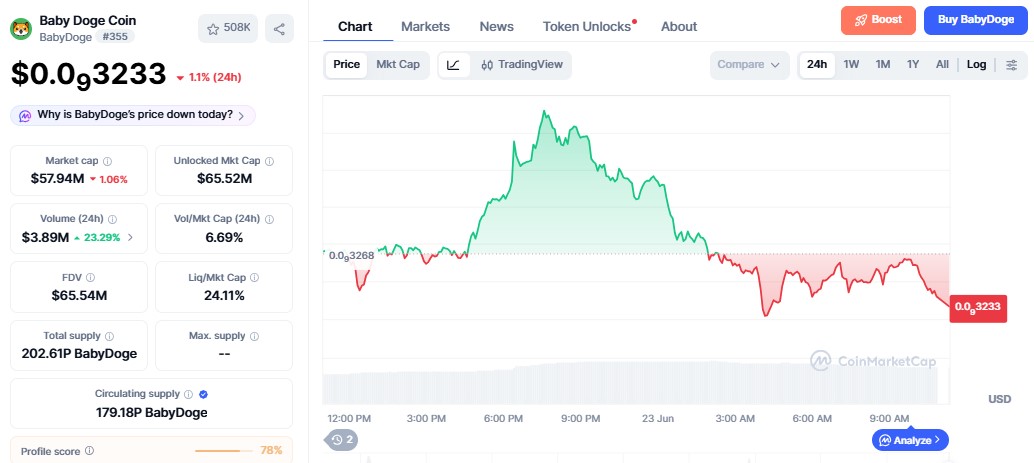Click the 0.0₉3268 baseline price label
Viewport: 1034px width, 463px height.
(351, 255)
